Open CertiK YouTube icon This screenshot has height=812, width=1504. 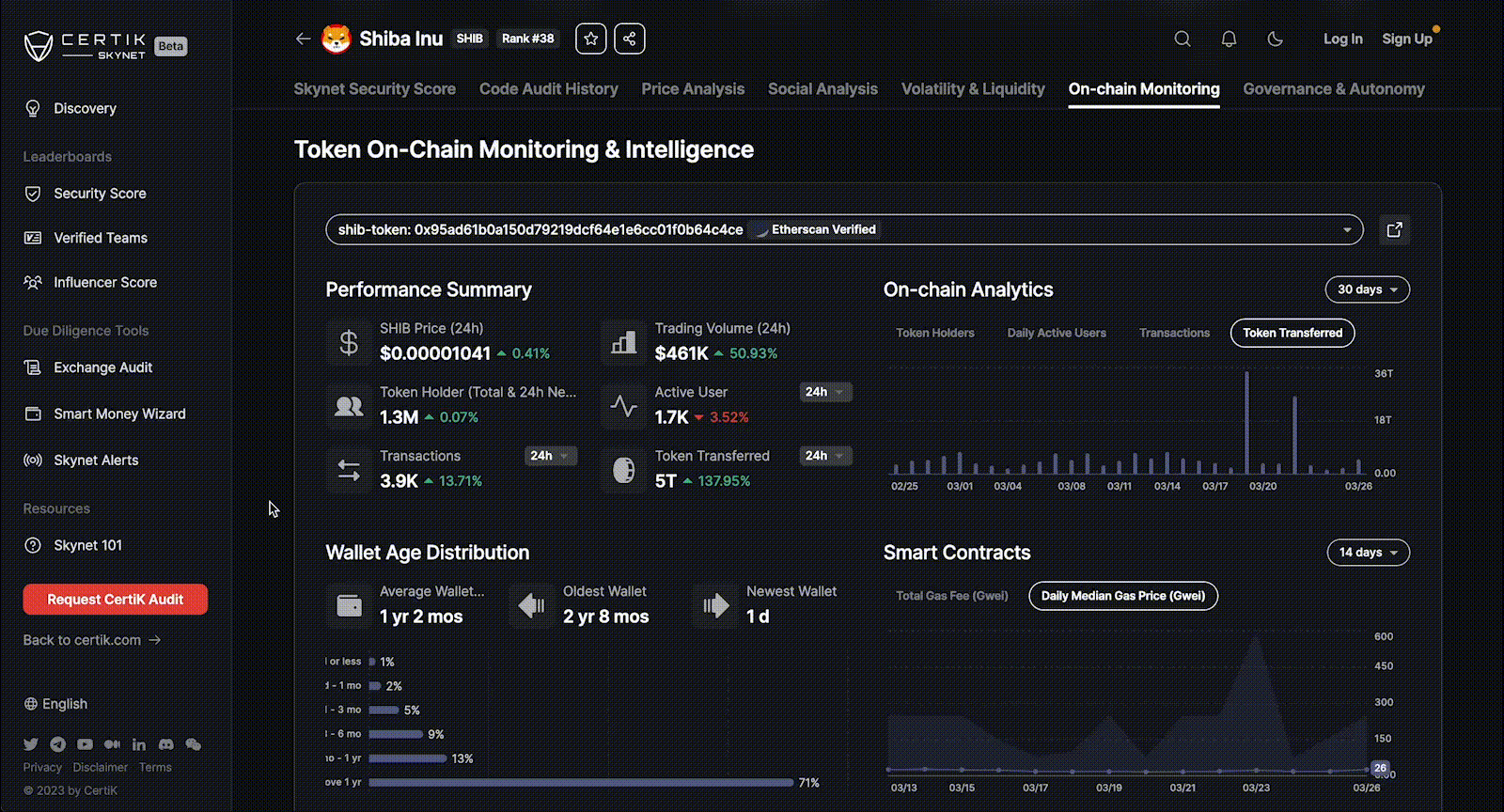[85, 744]
